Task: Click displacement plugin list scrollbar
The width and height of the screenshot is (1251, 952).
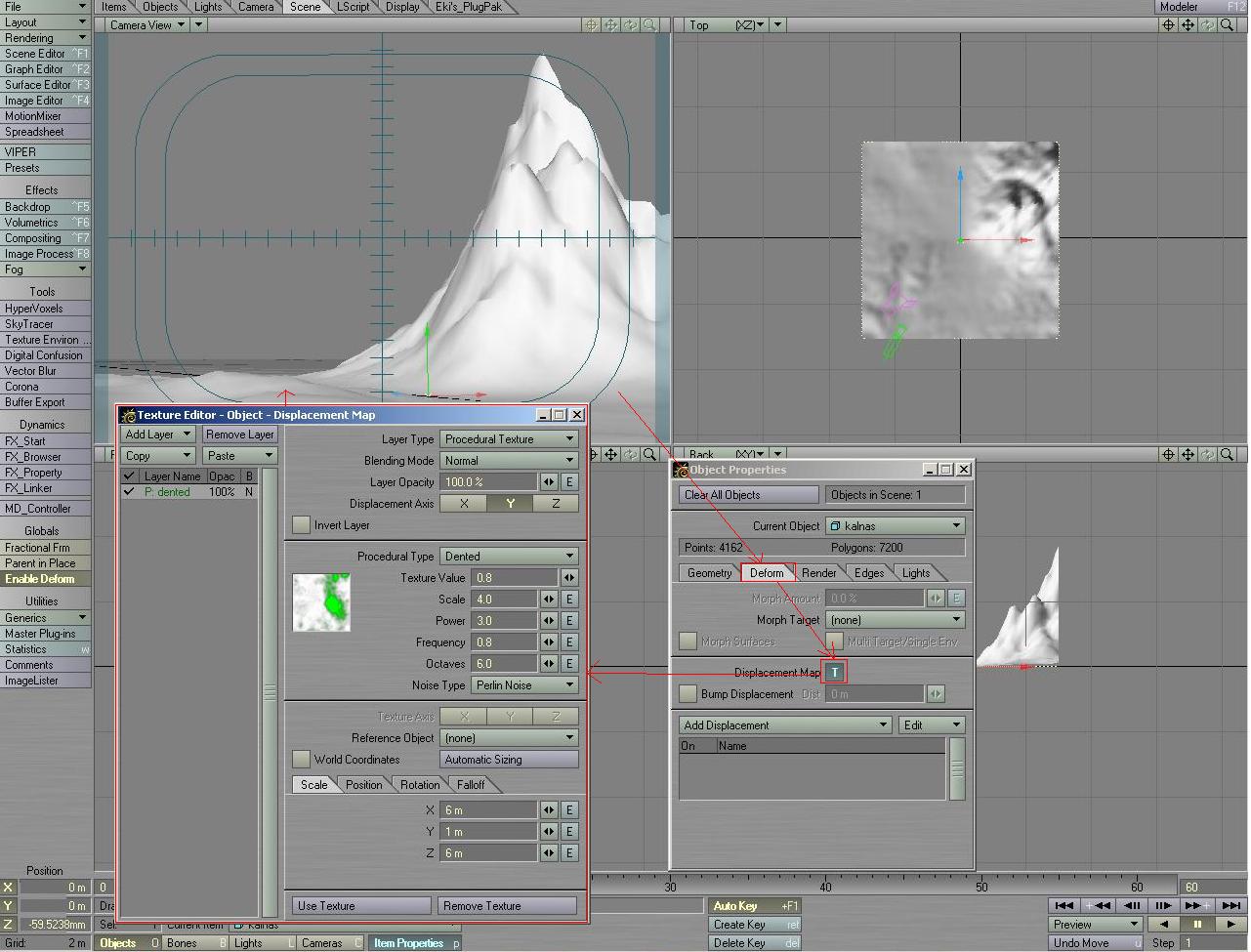Action: click(957, 768)
